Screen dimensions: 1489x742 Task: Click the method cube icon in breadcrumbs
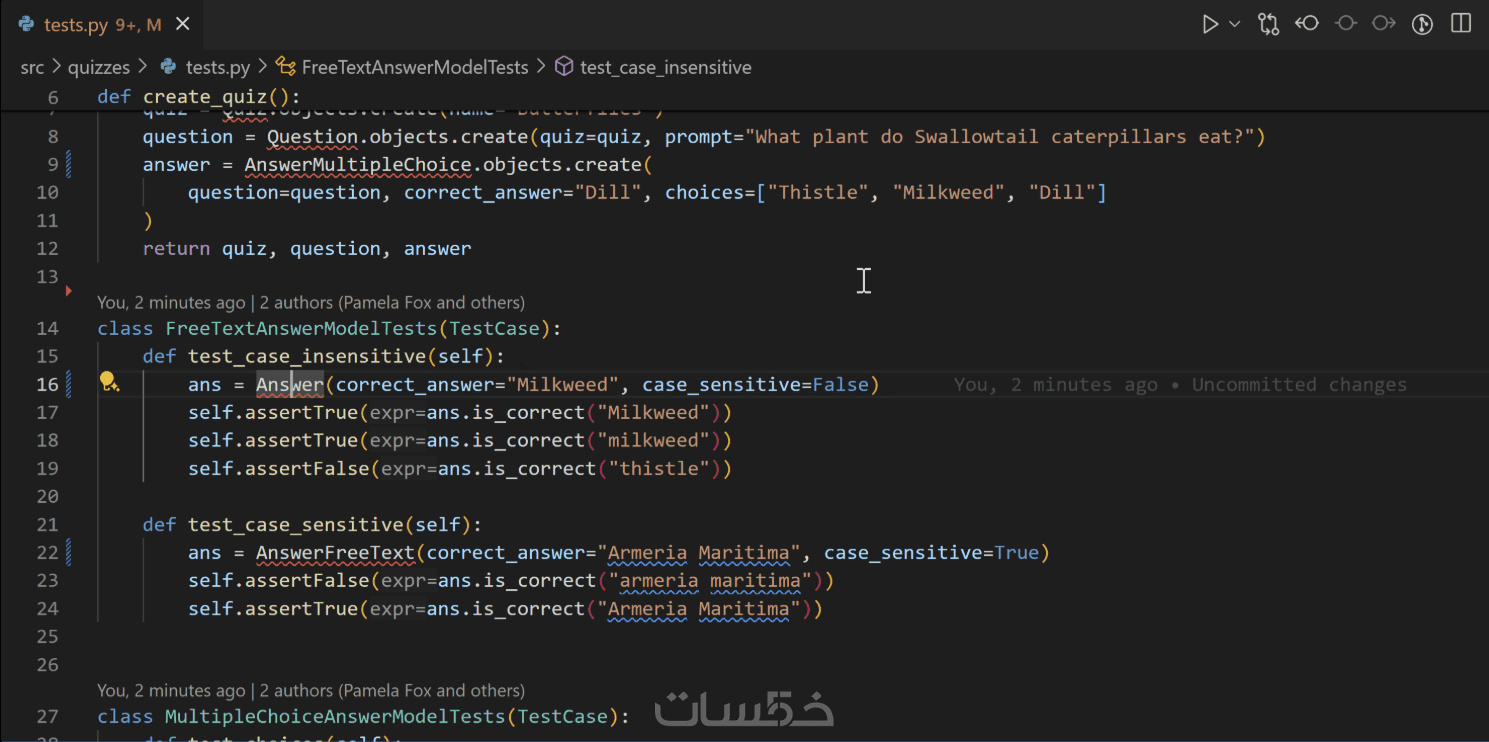564,67
